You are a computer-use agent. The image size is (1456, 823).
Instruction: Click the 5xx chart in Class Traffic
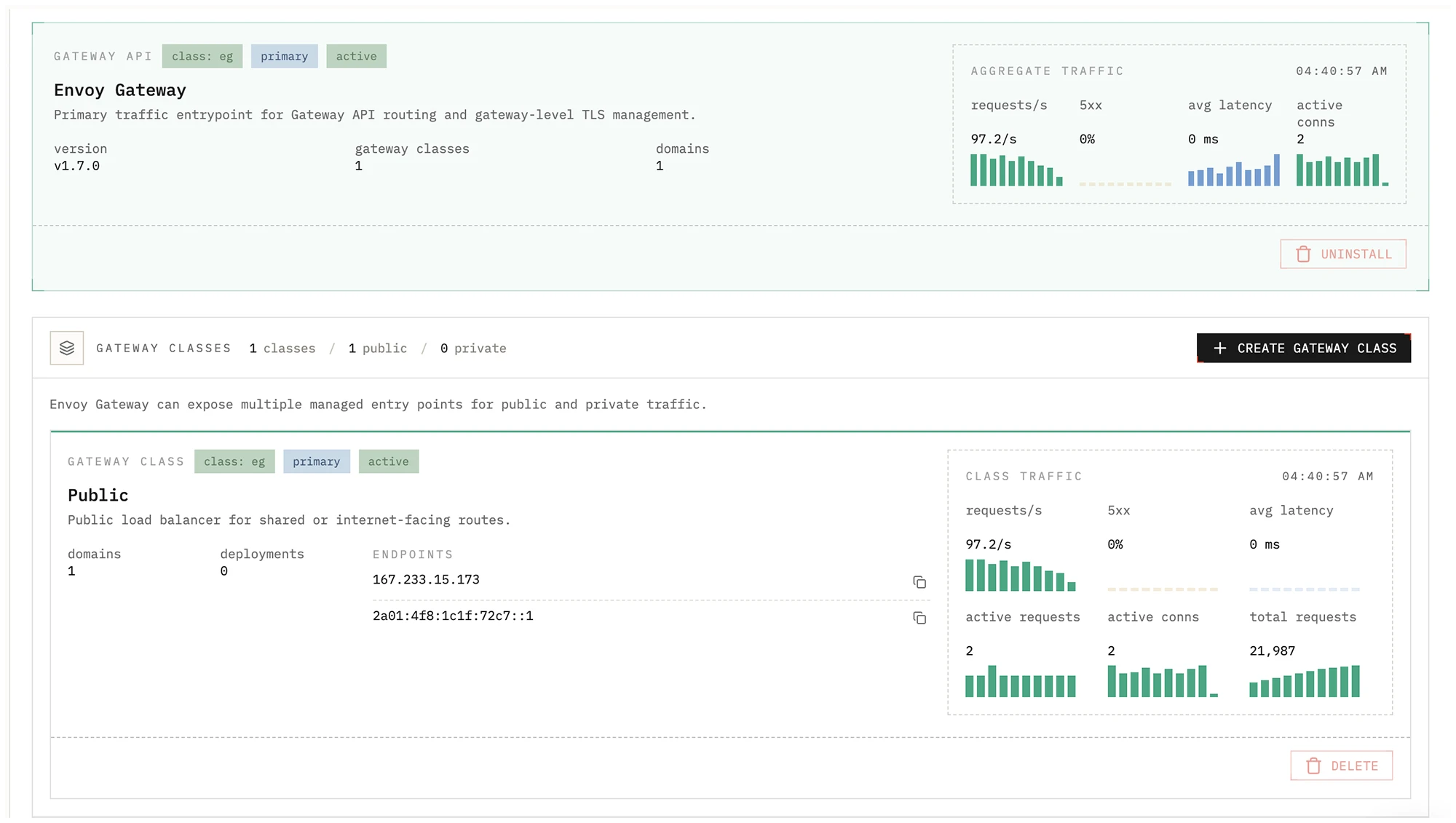1161,589
